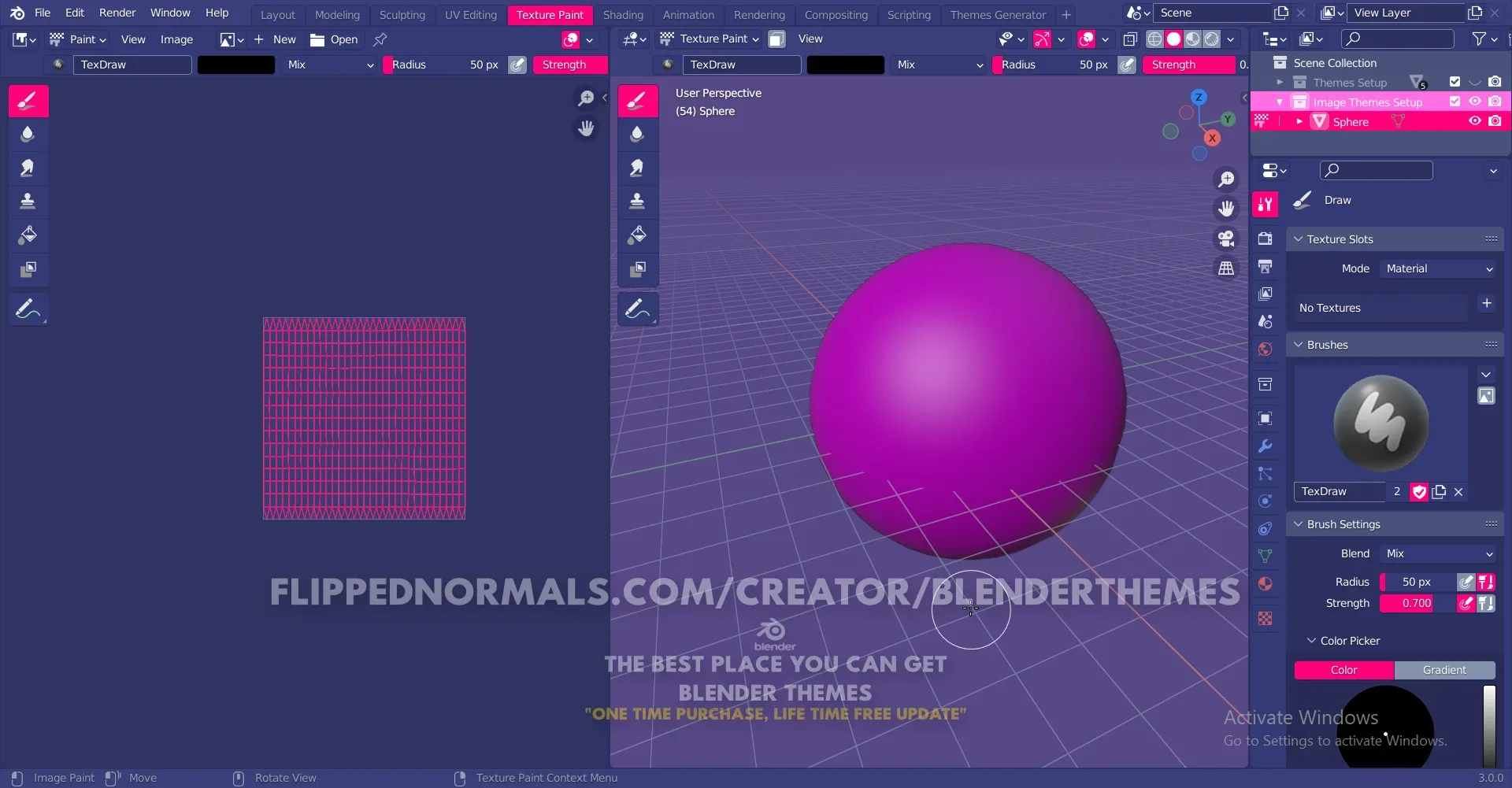Viewport: 1512px width, 788px height.
Task: Switch to the UV Editing workspace tab
Action: click(x=471, y=14)
